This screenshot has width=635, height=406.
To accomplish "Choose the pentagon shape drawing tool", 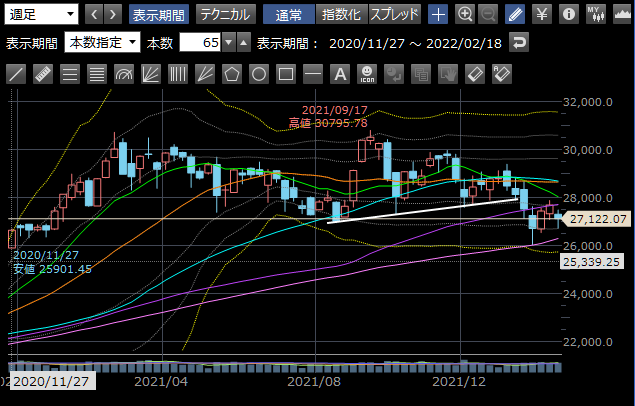I will pos(232,74).
